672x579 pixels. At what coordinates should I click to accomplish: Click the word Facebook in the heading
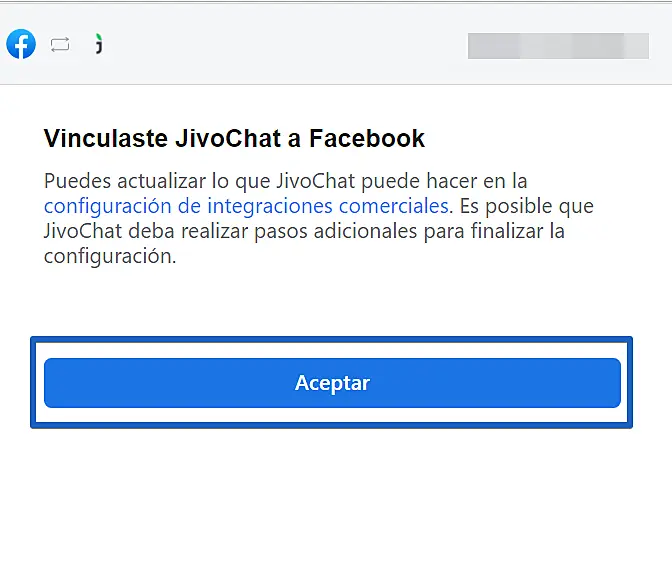367,138
